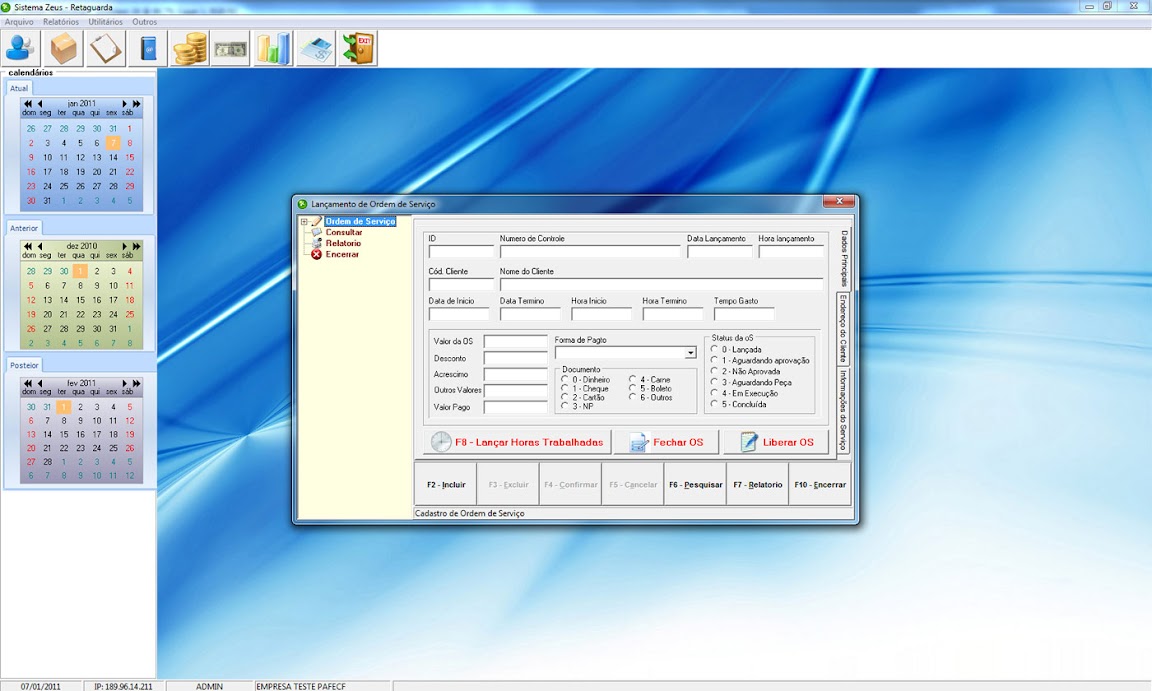The width and height of the screenshot is (1152, 691).
Task: Click the Valor da OS input field
Action: [516, 341]
